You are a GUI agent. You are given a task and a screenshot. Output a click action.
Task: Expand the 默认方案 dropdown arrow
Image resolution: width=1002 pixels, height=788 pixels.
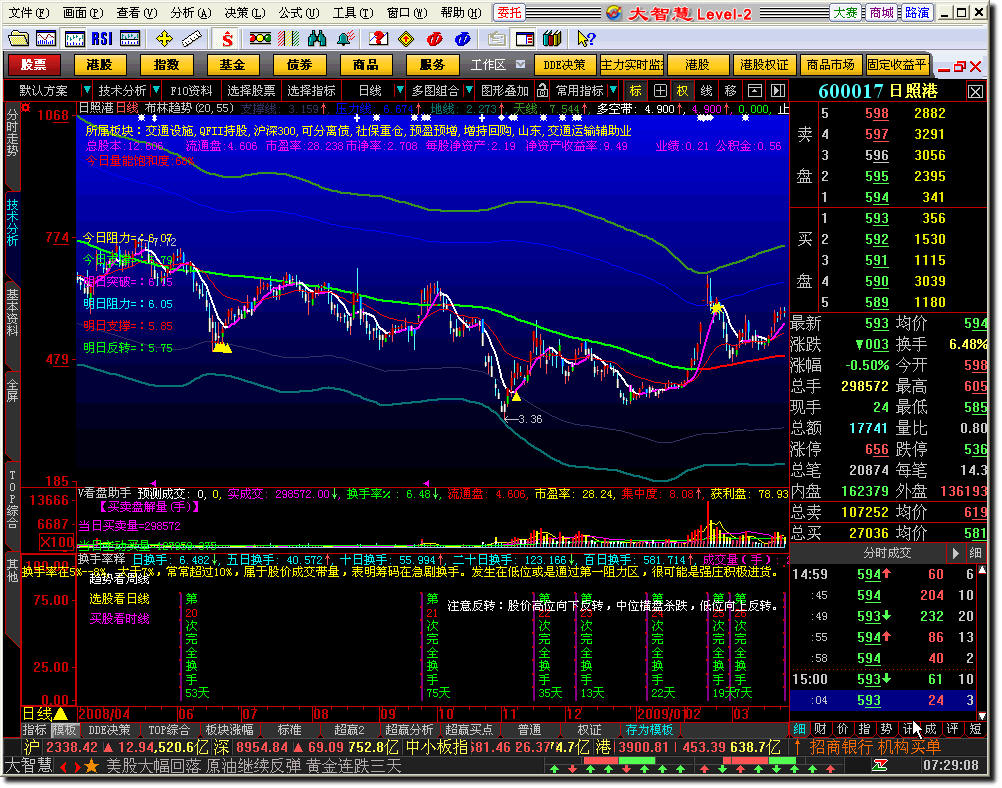tap(86, 91)
